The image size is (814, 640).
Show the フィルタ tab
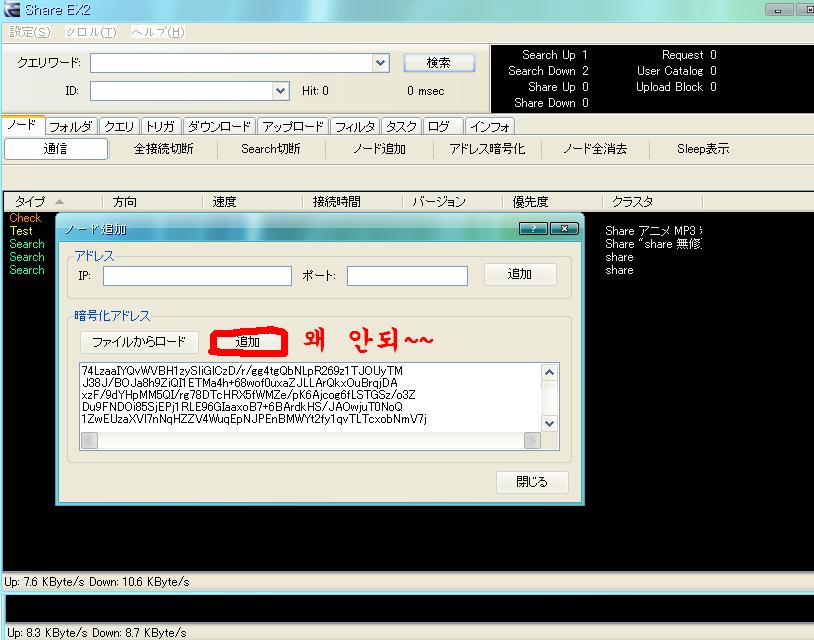click(355, 127)
